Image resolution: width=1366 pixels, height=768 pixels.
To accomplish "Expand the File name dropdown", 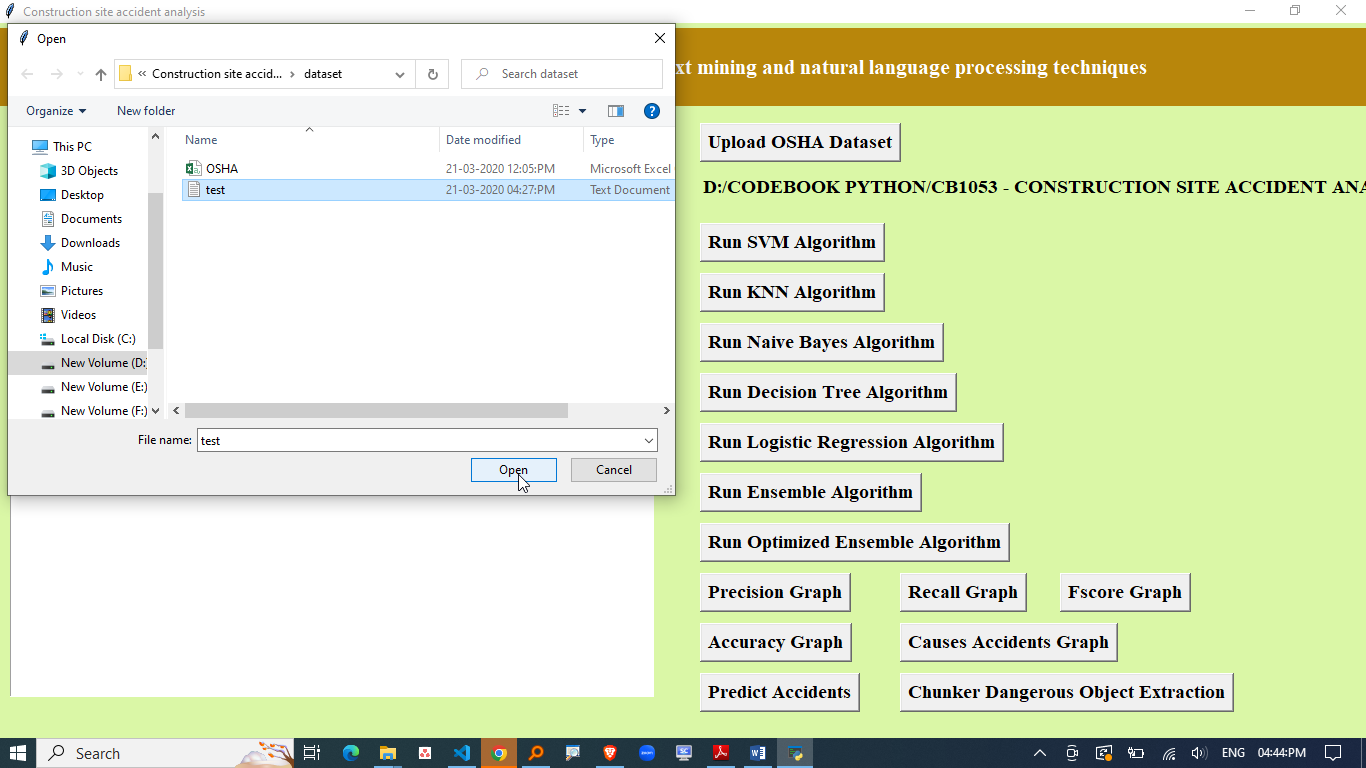I will pyautogui.click(x=650, y=440).
